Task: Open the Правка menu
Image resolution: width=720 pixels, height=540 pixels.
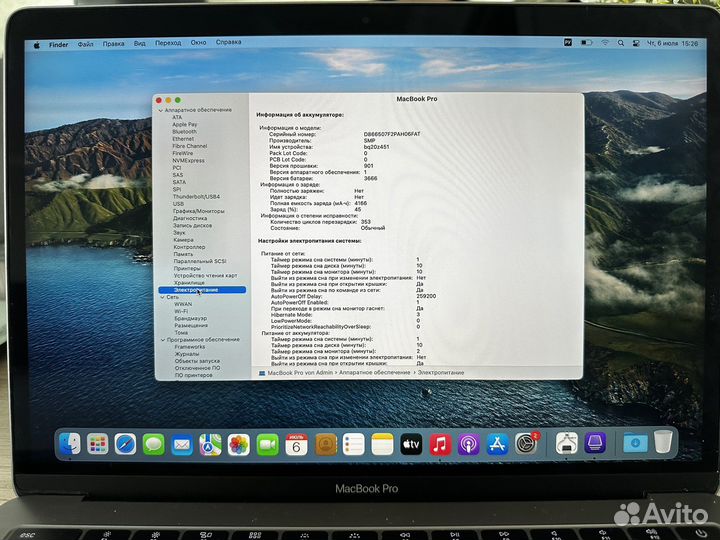Action: pyautogui.click(x=113, y=44)
